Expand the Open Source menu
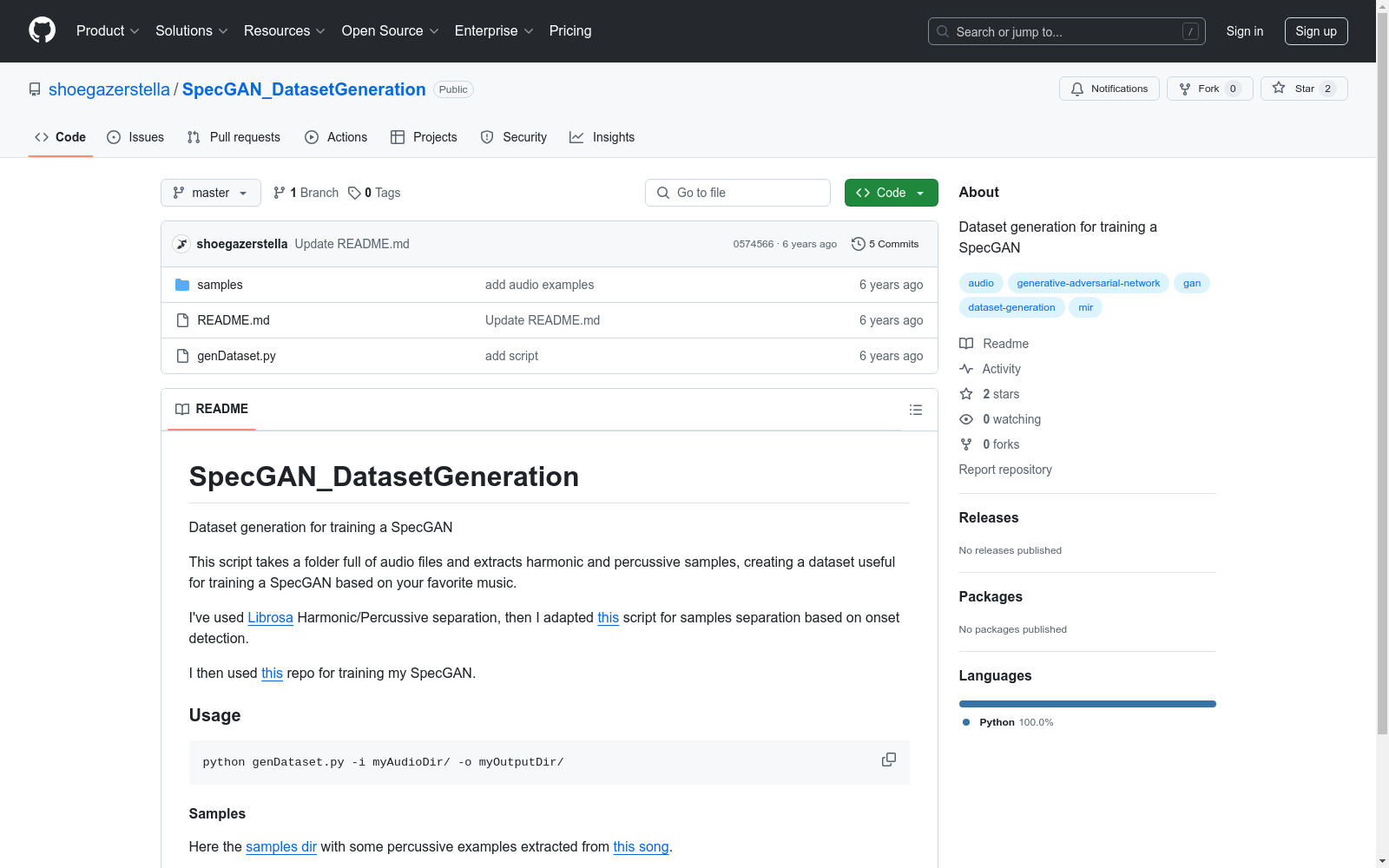 coord(391,31)
